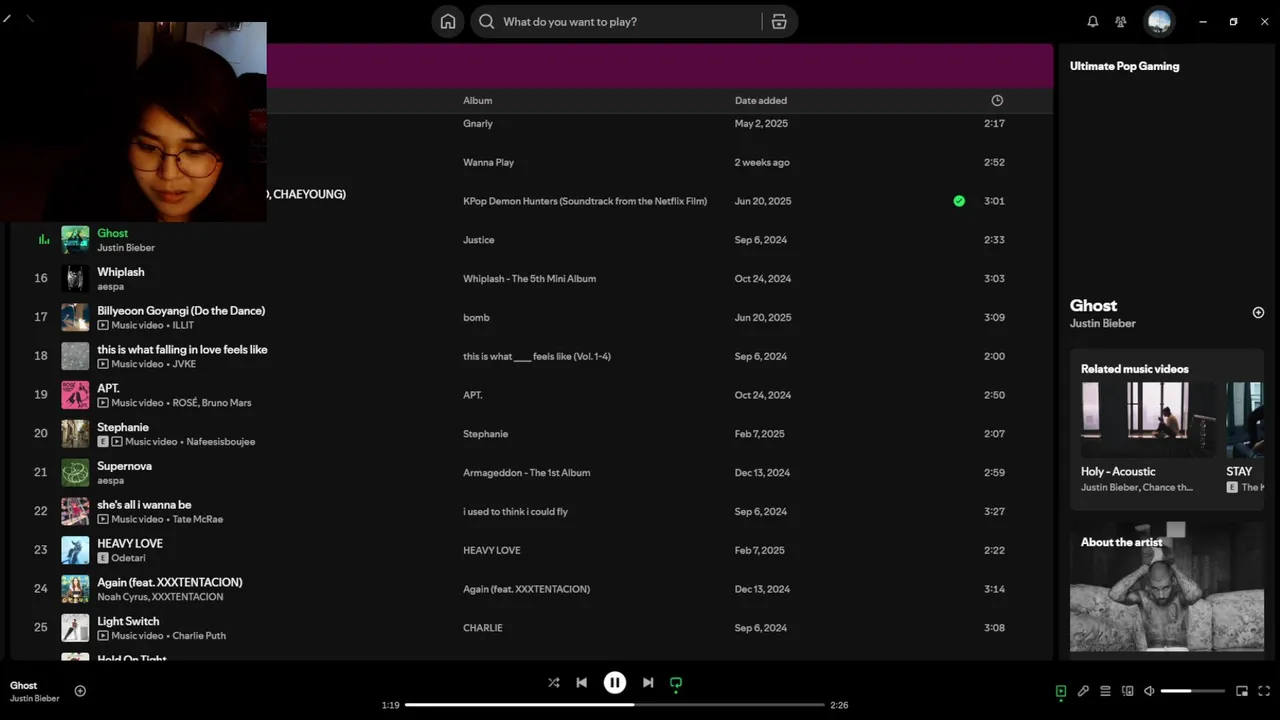Mute the volume speaker icon

(x=1149, y=691)
